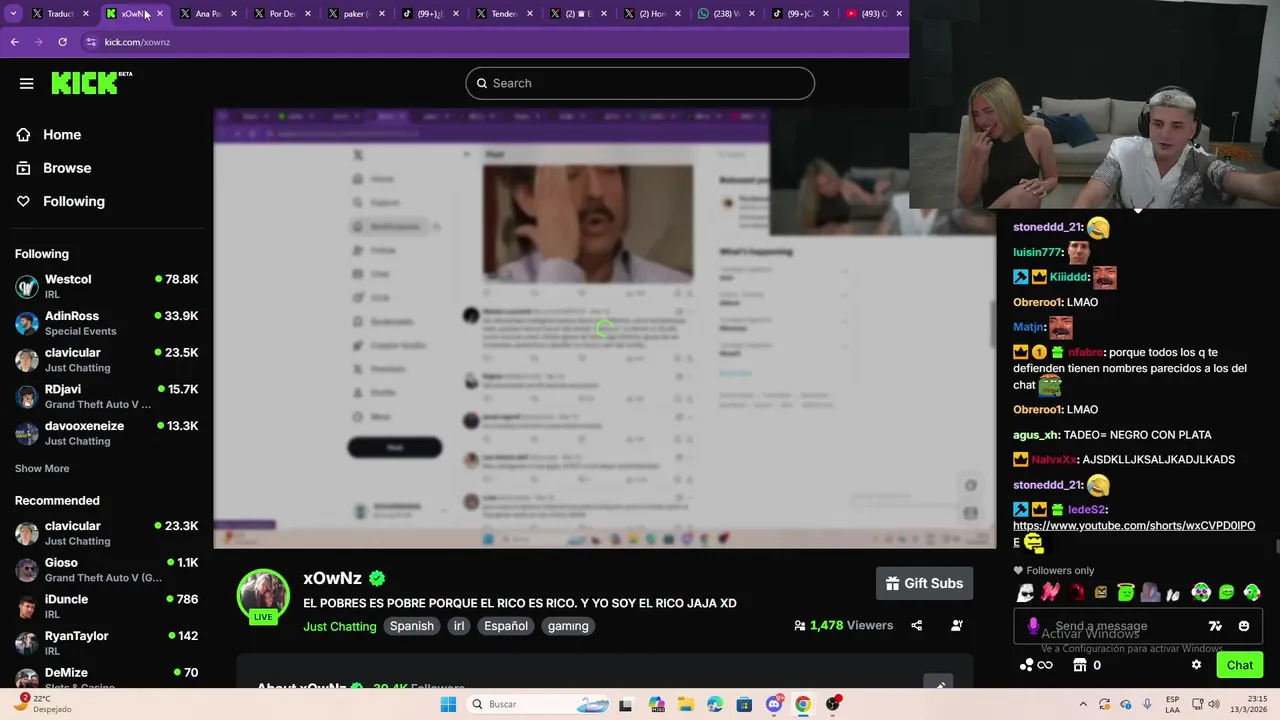This screenshot has width=1280, height=720.
Task: Click the purple microphone icon in chat input
Action: 1033,626
